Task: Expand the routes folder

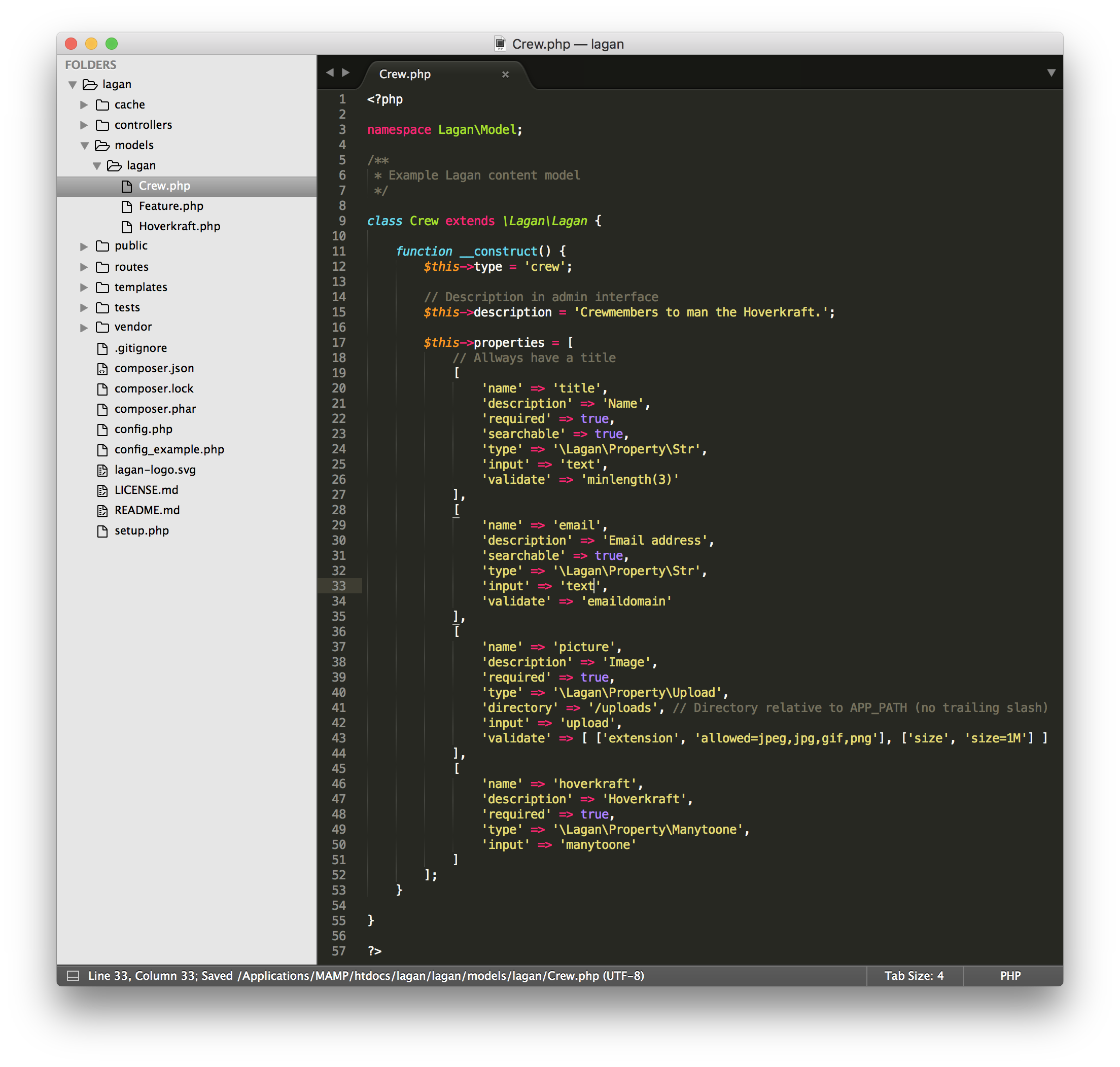Action: pyautogui.click(x=84, y=267)
